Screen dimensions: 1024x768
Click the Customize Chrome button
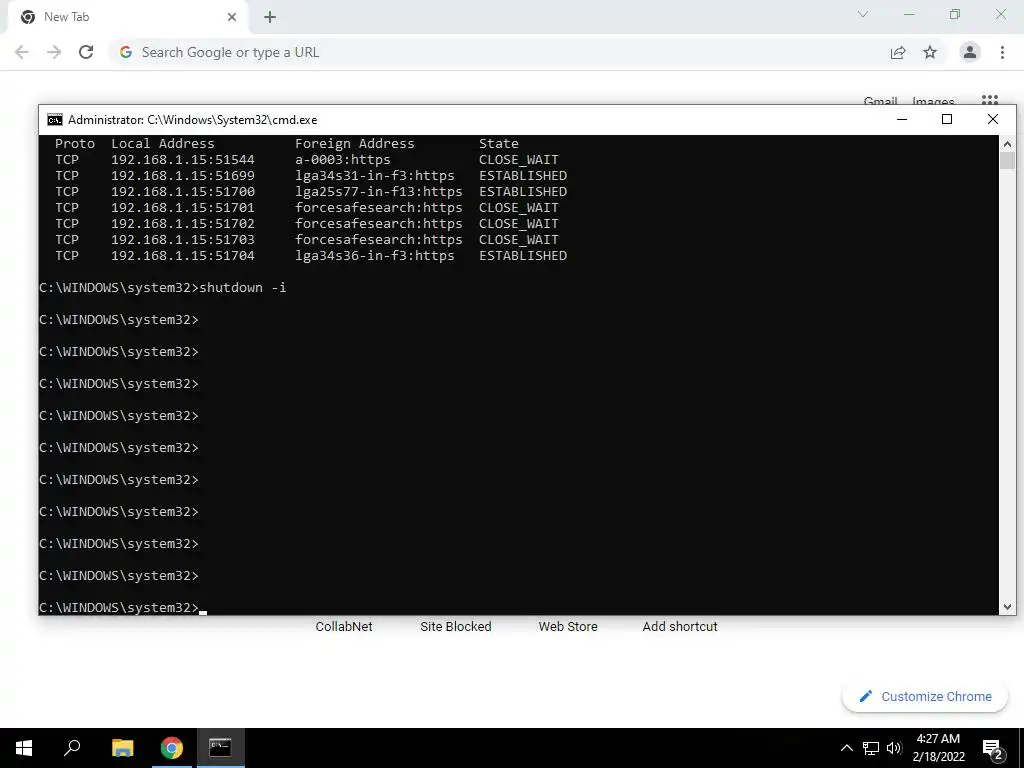click(x=924, y=696)
